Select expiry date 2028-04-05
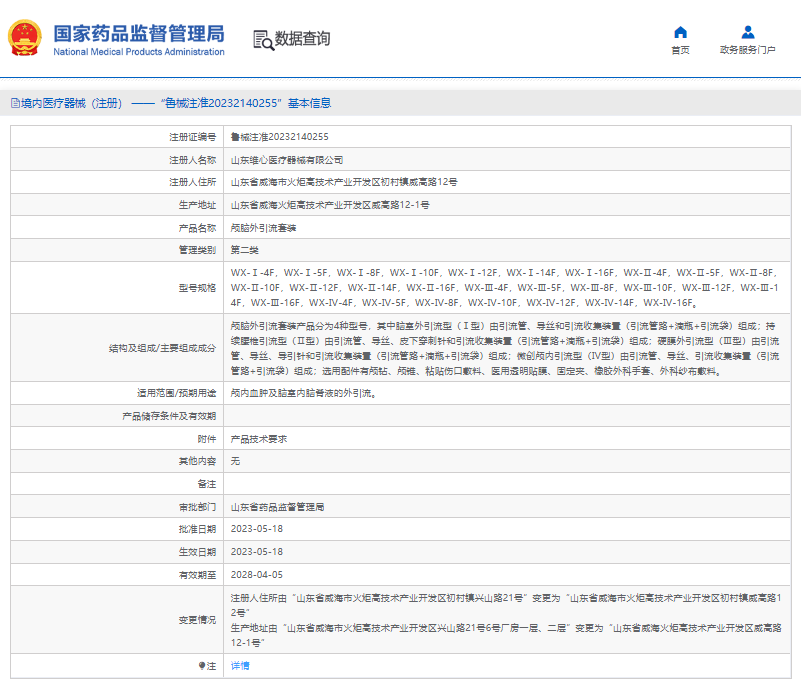Viewport: 801px width, 686px height. (x=256, y=575)
